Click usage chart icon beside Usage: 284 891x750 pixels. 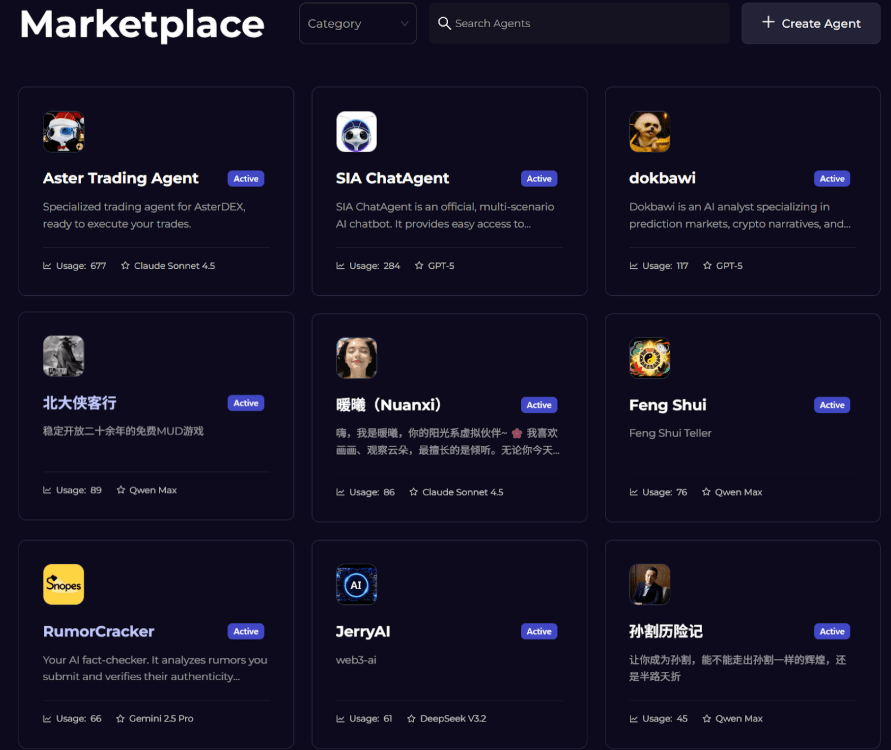(340, 265)
